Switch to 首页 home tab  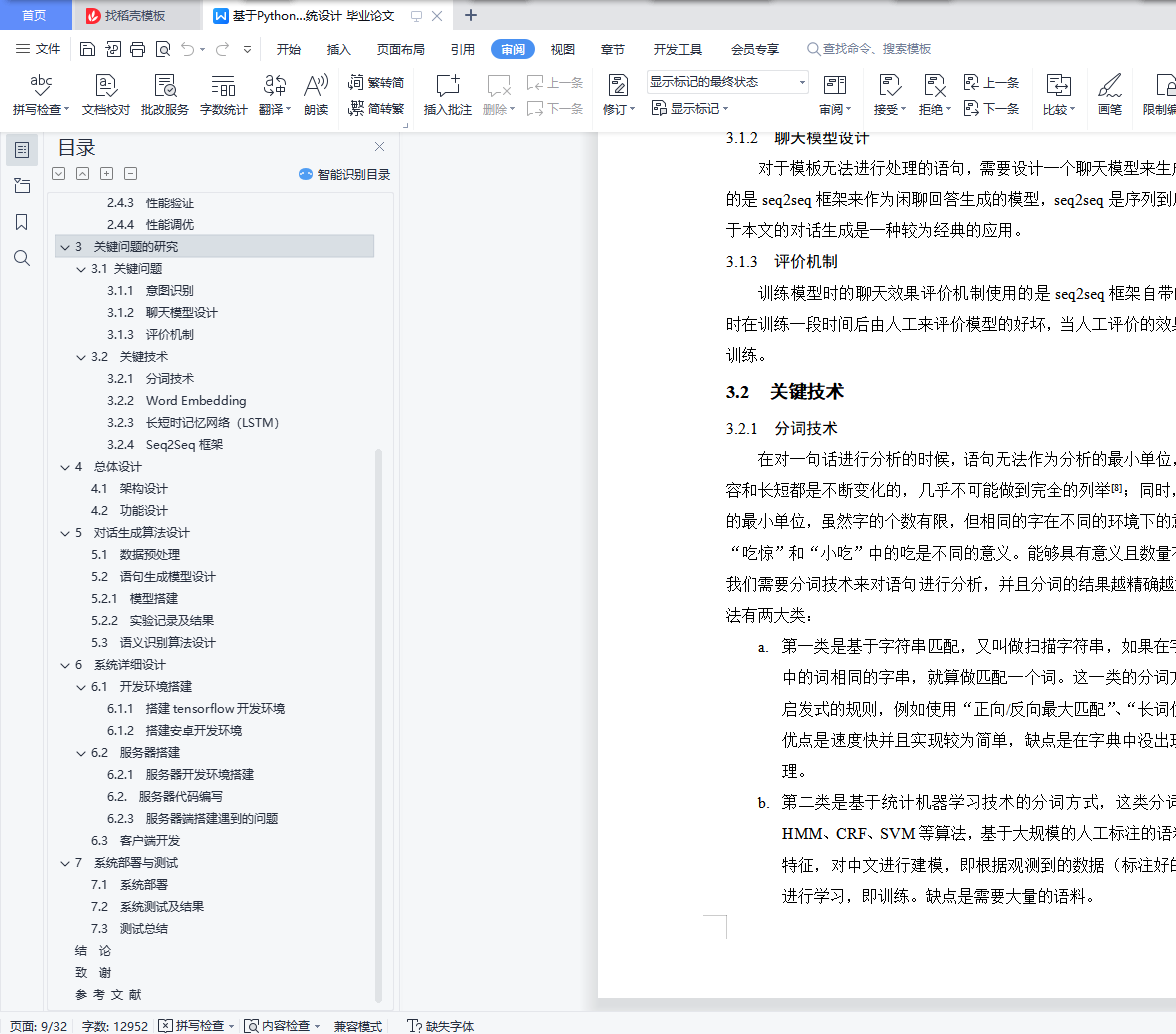click(x=34, y=16)
